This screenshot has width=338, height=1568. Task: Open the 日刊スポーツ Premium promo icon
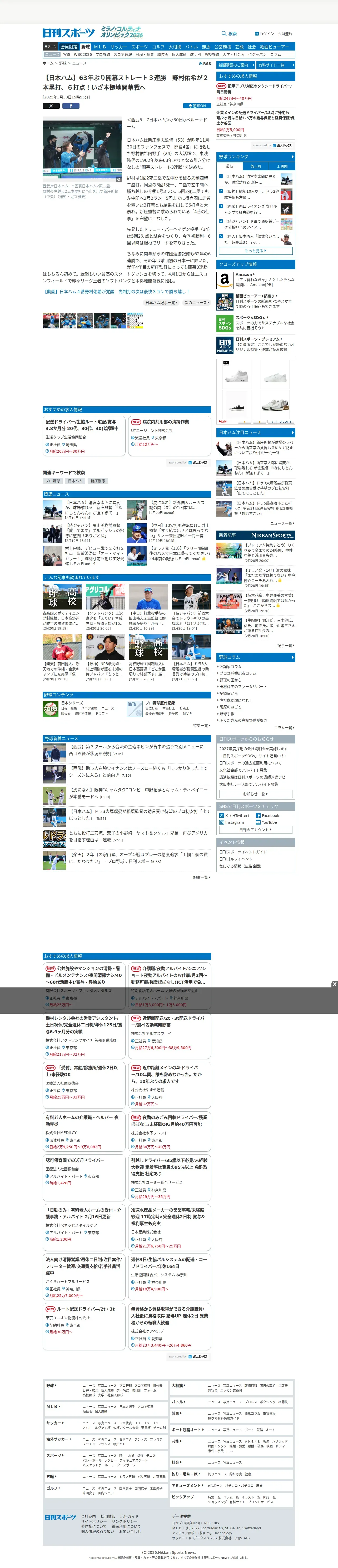(x=225, y=345)
